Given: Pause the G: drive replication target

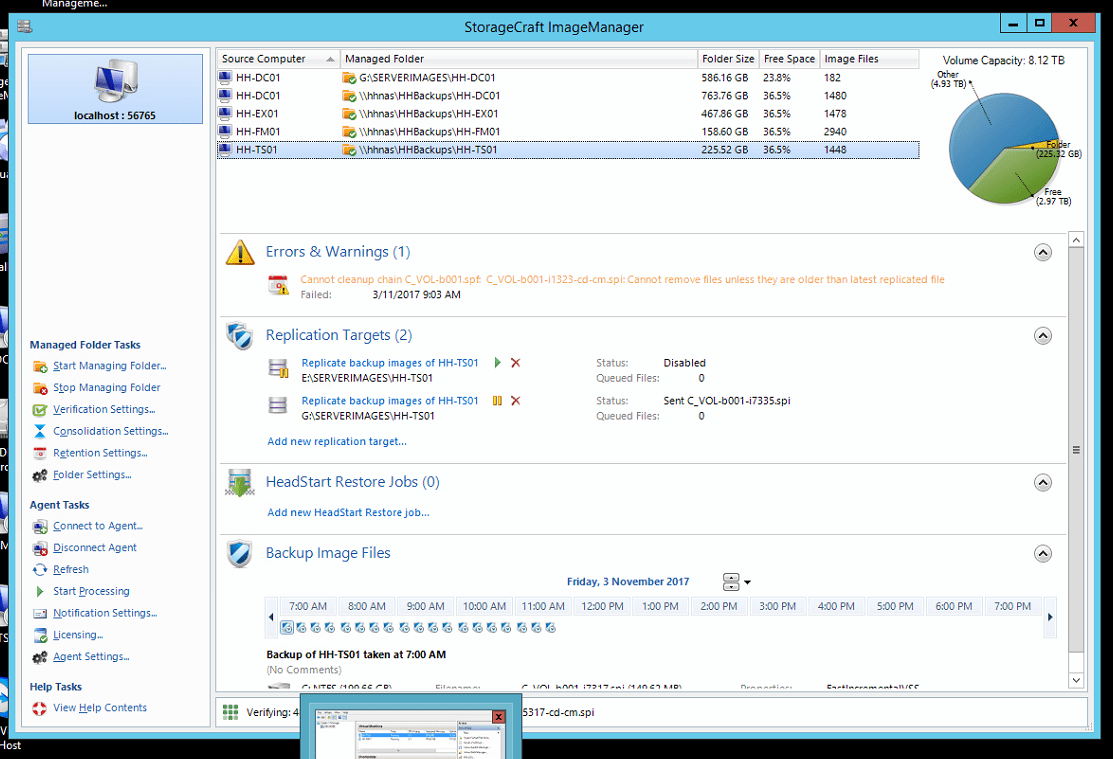Looking at the screenshot, I should [498, 401].
